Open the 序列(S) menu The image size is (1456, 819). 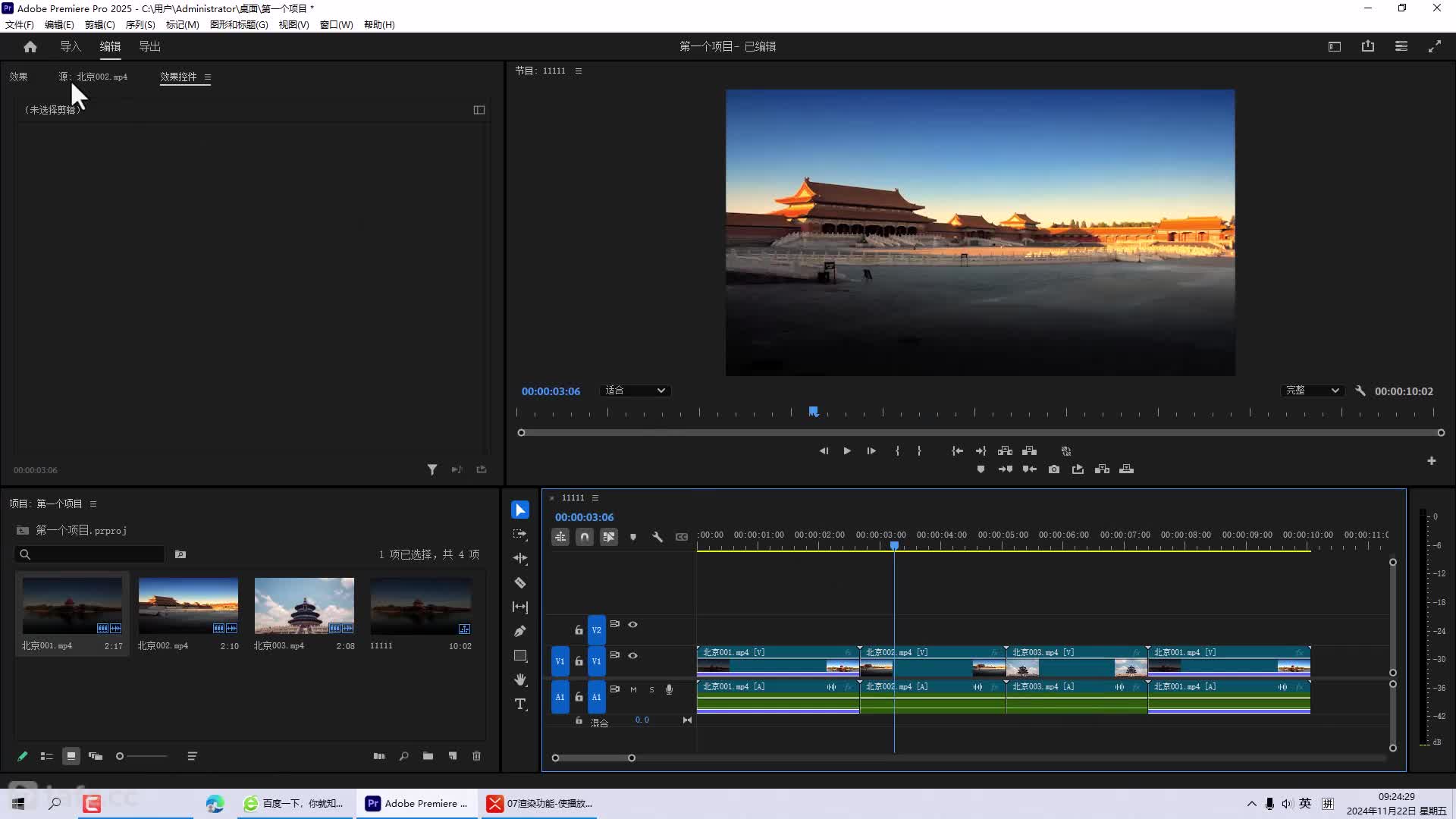140,24
